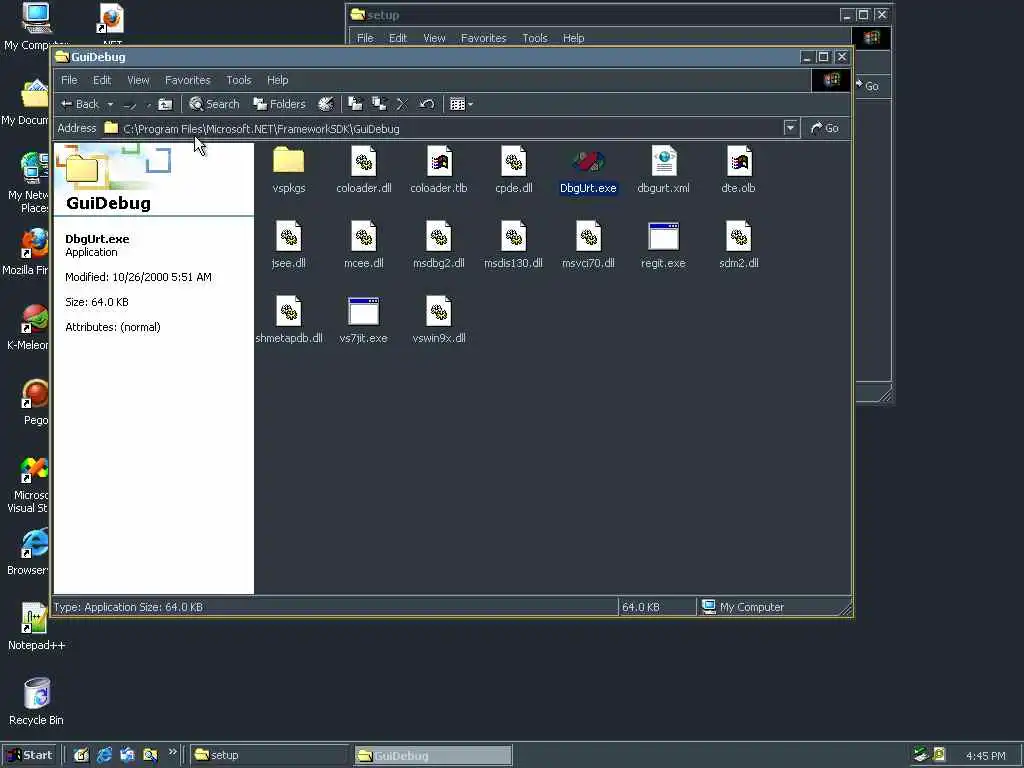1024x768 pixels.
Task: Click the Move To toolbar icon
Action: tap(355, 104)
